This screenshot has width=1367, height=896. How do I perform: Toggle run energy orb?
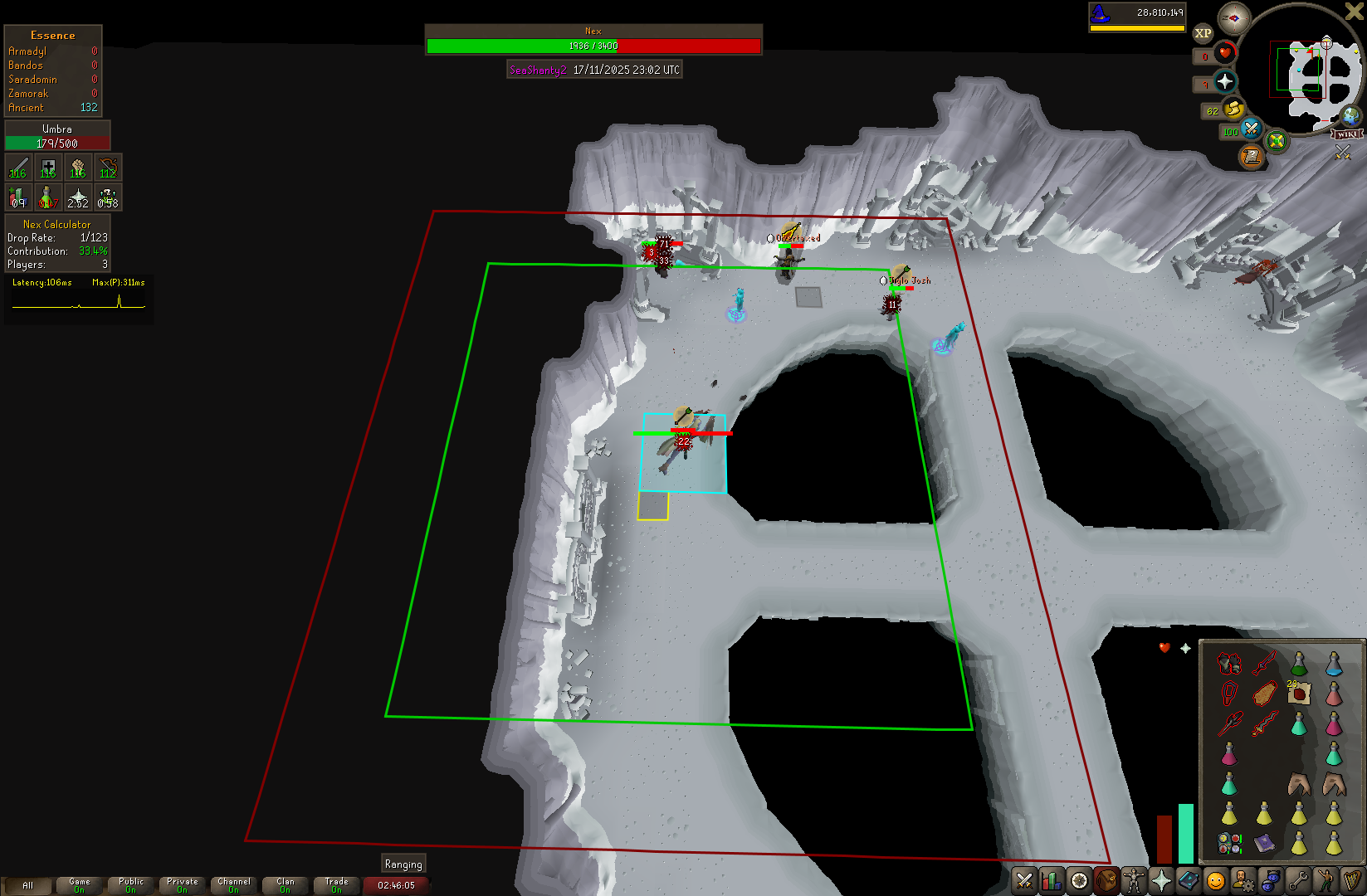1233,109
